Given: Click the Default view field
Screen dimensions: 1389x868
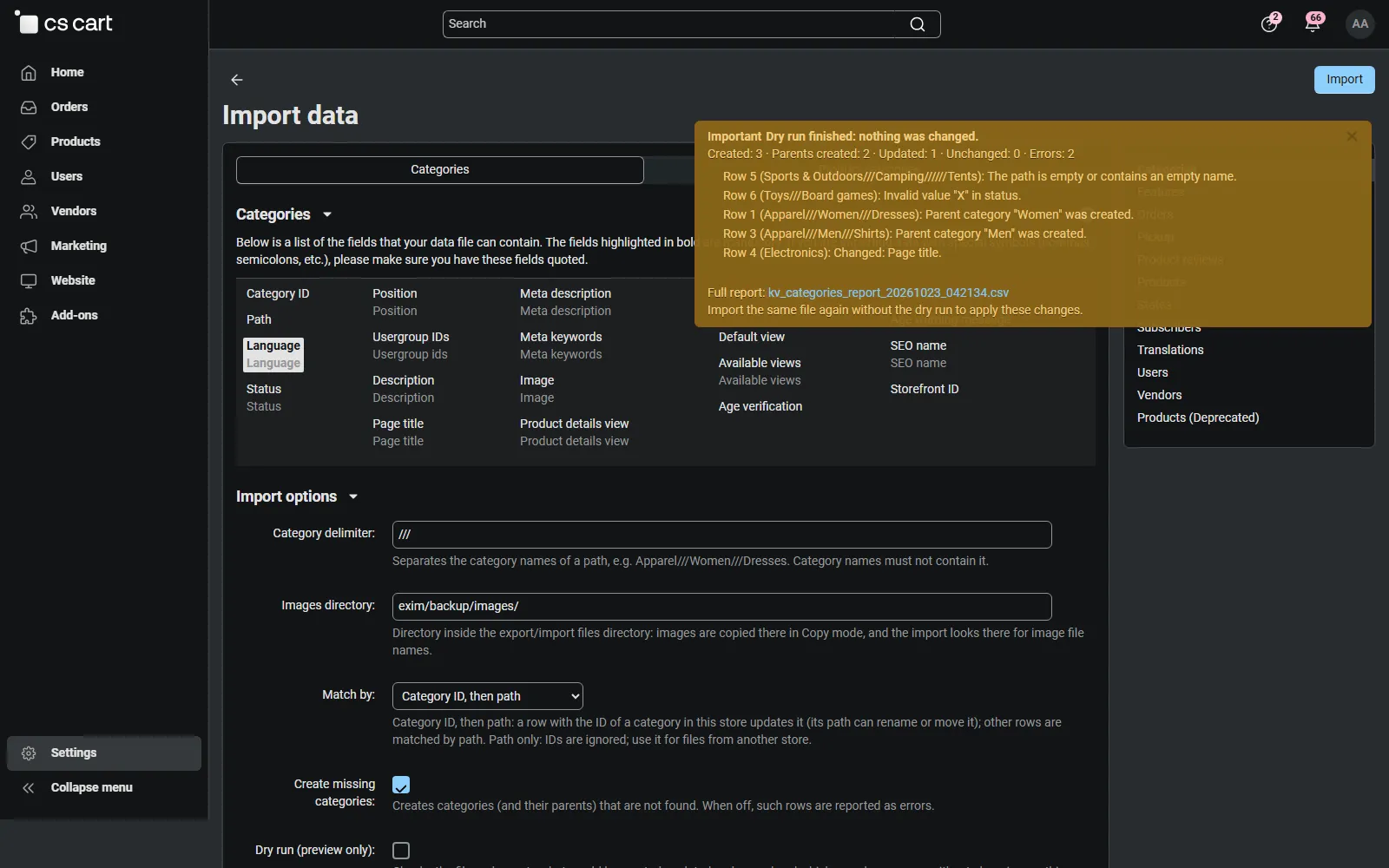Looking at the screenshot, I should tap(752, 337).
